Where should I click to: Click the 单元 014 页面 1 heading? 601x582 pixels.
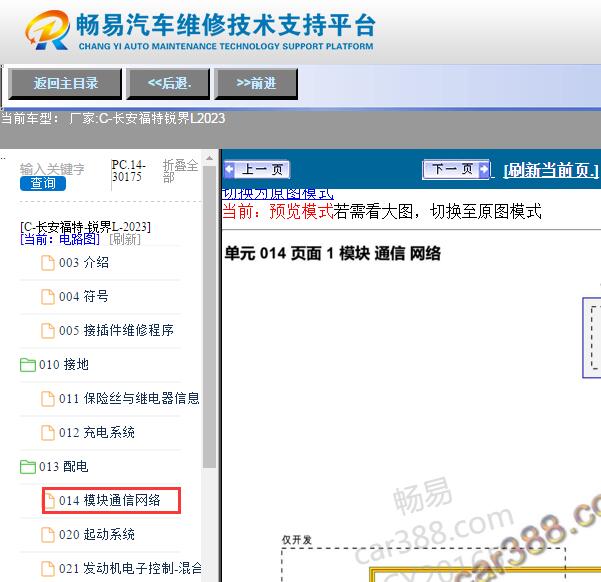pyautogui.click(x=332, y=254)
